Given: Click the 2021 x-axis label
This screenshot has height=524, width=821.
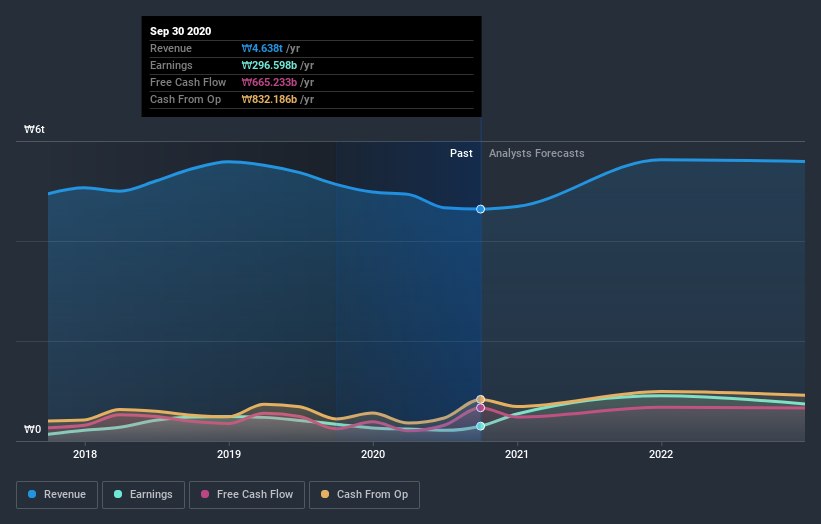Looking at the screenshot, I should pyautogui.click(x=517, y=454).
